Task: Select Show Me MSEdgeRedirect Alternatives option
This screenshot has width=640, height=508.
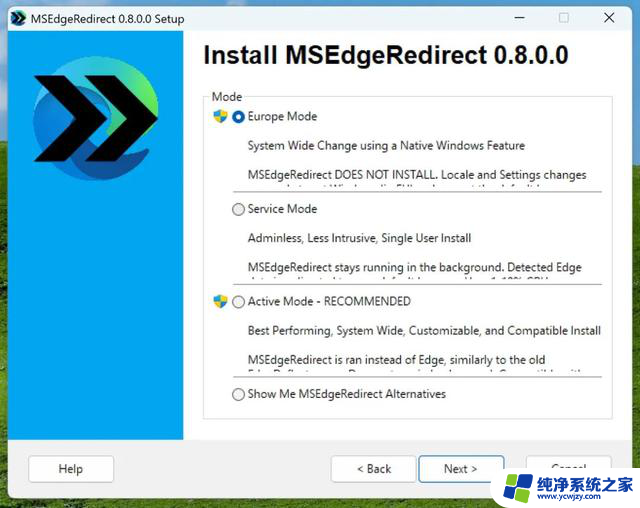Action: (238, 395)
